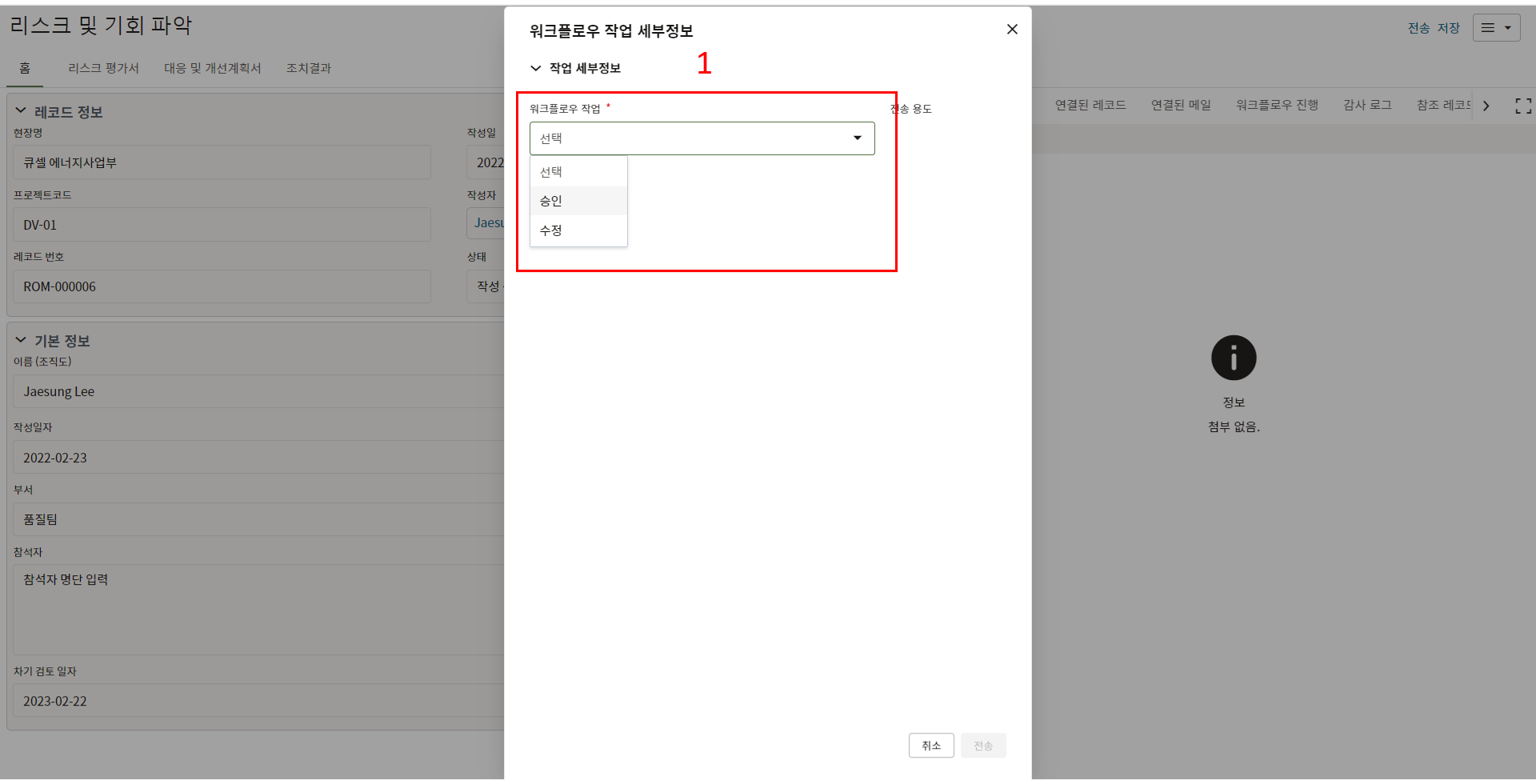This screenshot has width=1536, height=784.
Task: Click the info circle icon
Action: tap(1234, 358)
